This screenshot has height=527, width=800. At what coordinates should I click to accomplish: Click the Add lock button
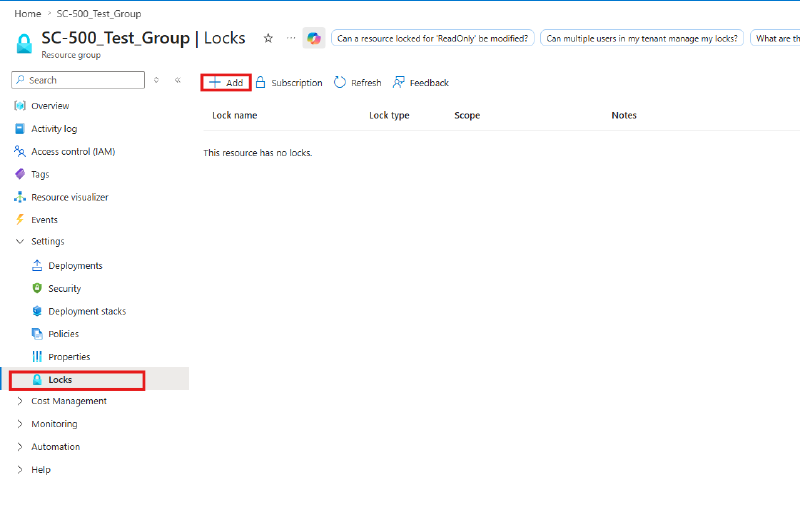226,83
